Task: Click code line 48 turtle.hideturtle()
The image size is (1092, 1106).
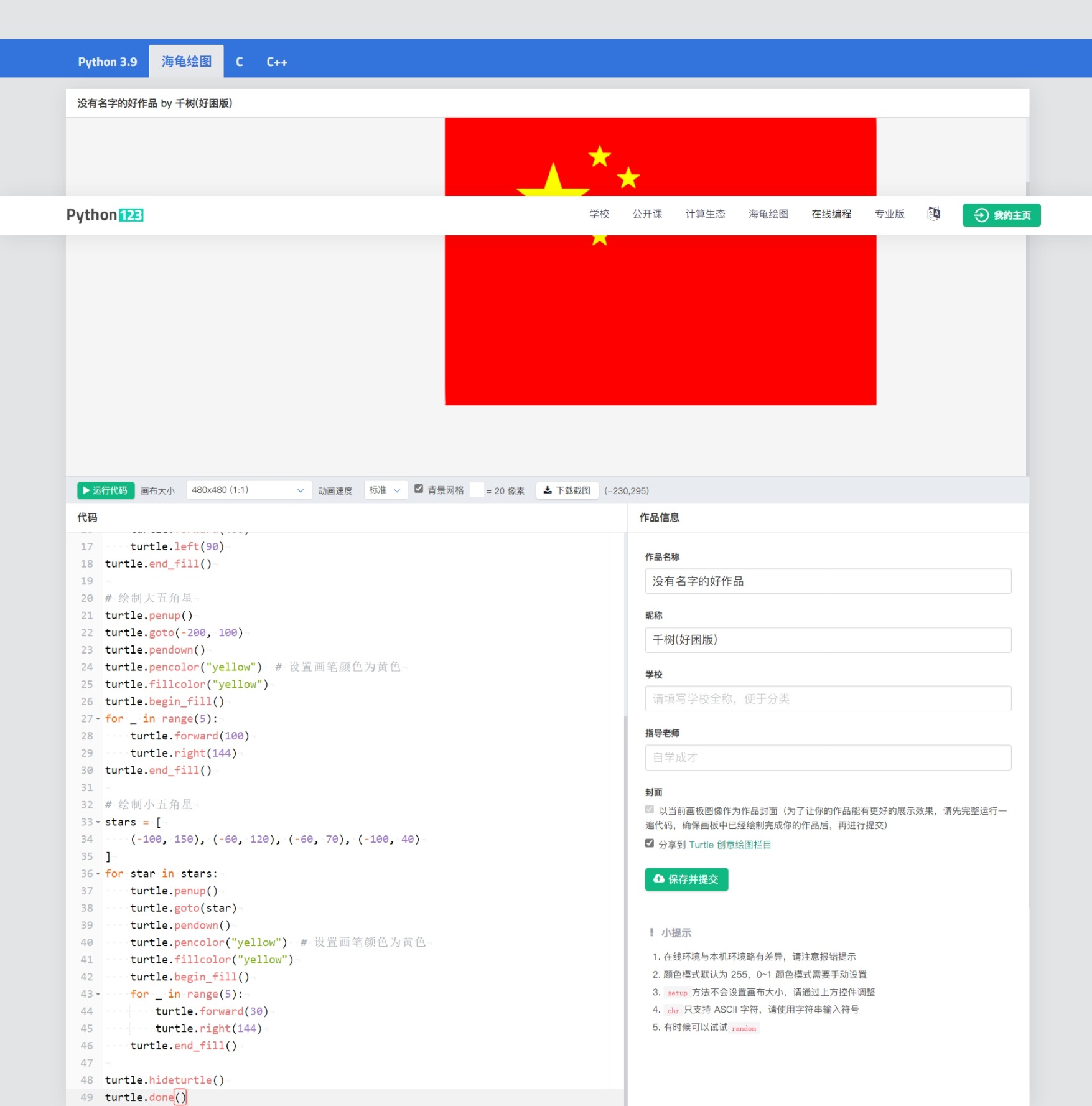Action: 164,1080
